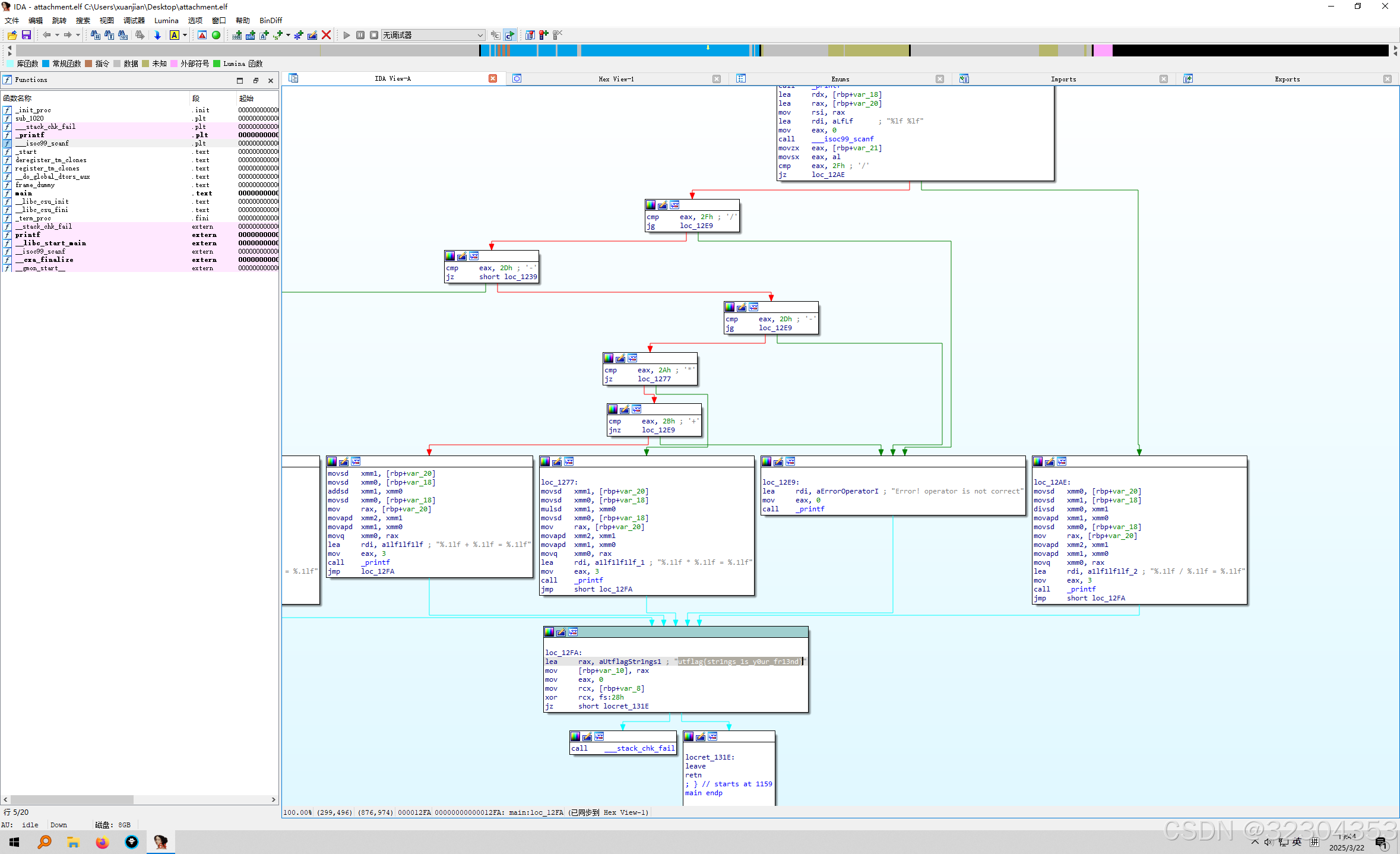The width and height of the screenshot is (1400, 854).
Task: Switch to the Hex View-1 tab
Action: coord(616,79)
